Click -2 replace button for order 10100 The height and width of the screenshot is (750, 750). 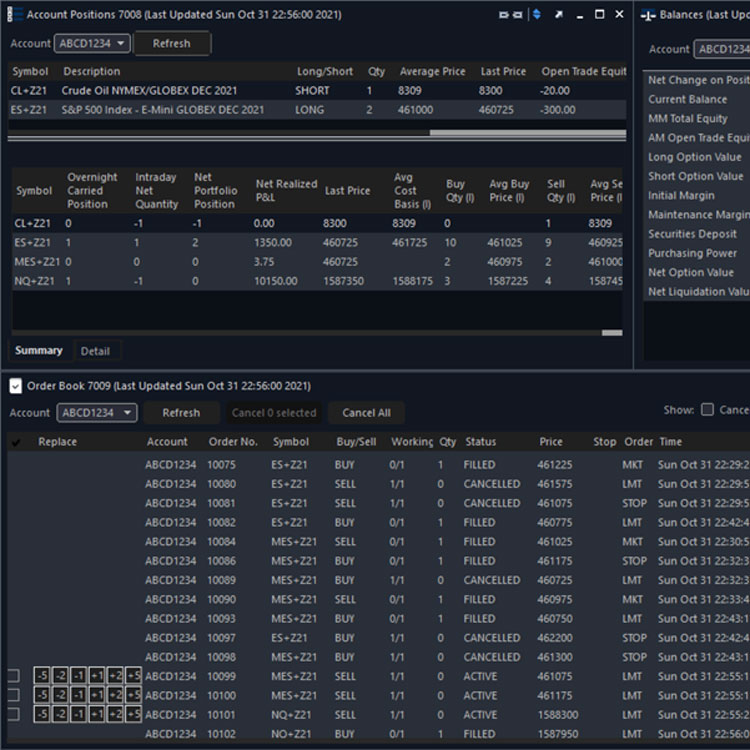[x=60, y=695]
